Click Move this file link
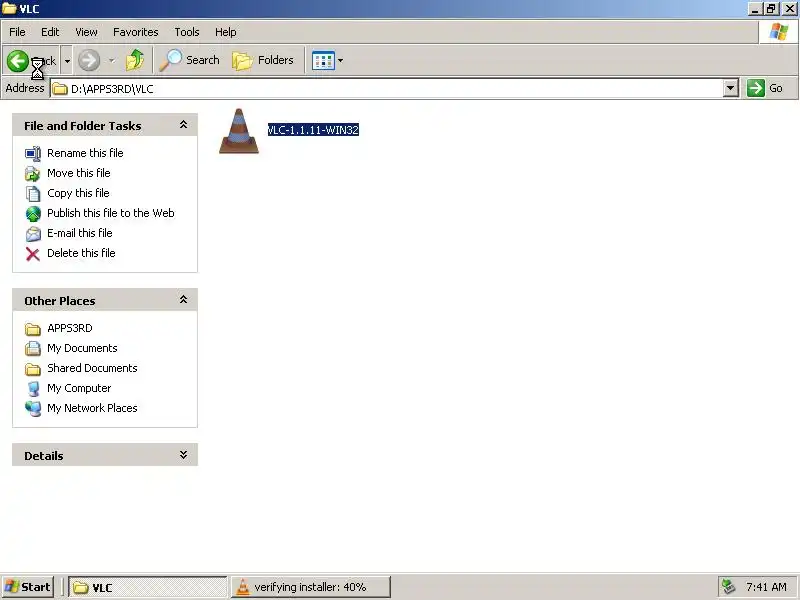 79,173
